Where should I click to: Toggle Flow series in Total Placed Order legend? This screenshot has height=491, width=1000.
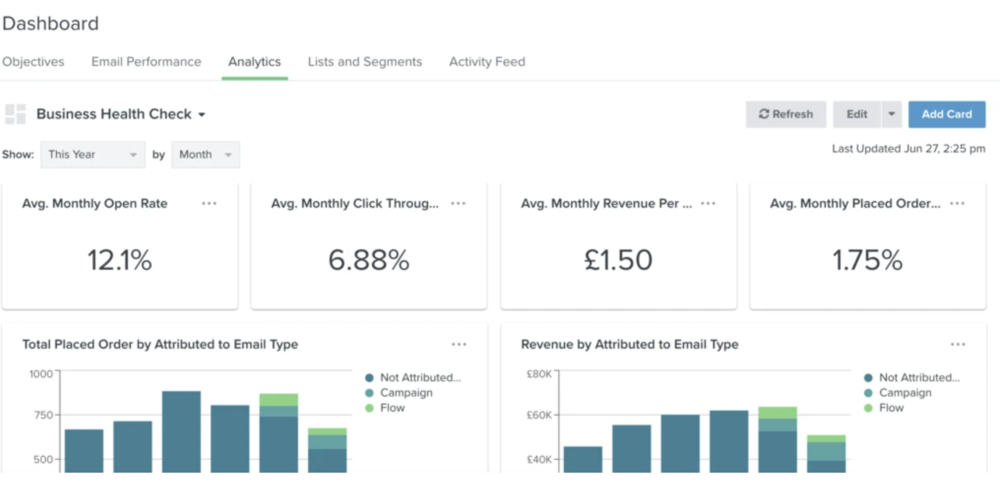pos(392,408)
